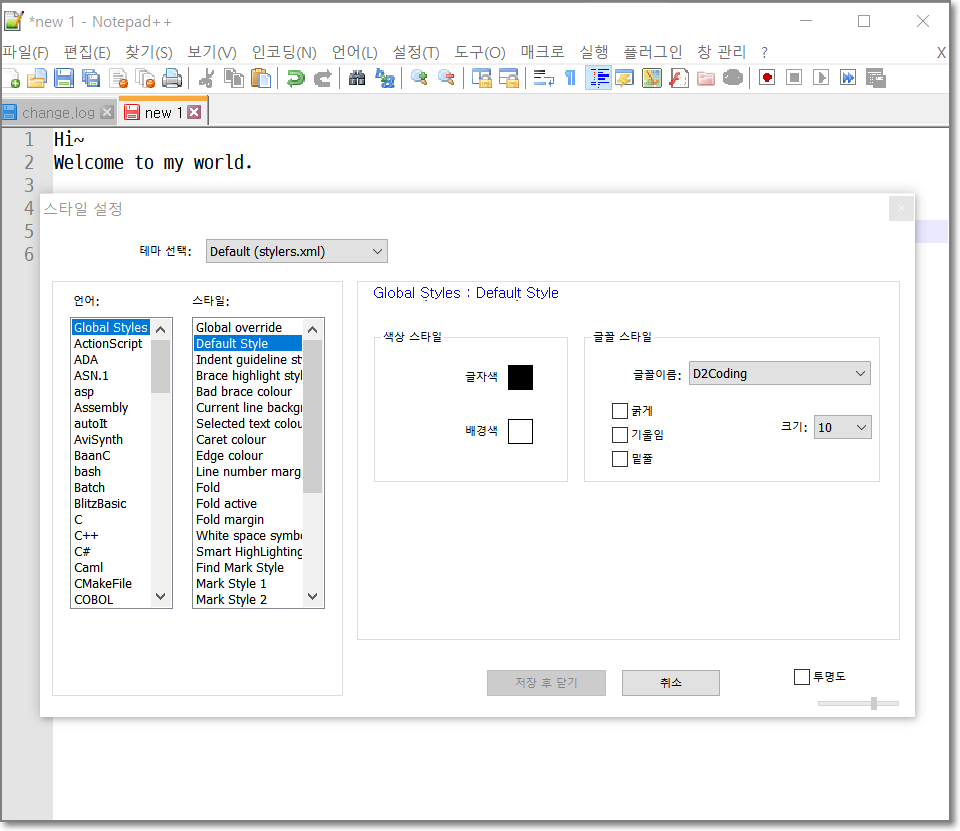Open the 크기 font size dropdown
Screen dimensions: 960x831
[x=842, y=427]
